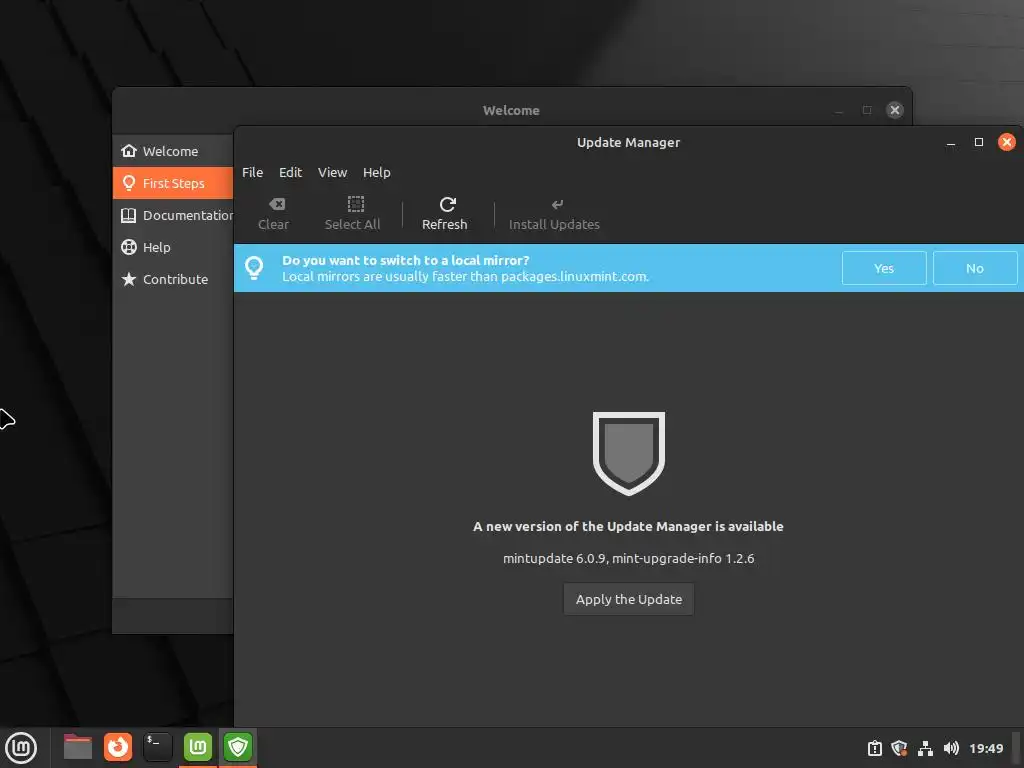The image size is (1024, 768).
Task: Minimize the Update Manager window
Action: (951, 142)
